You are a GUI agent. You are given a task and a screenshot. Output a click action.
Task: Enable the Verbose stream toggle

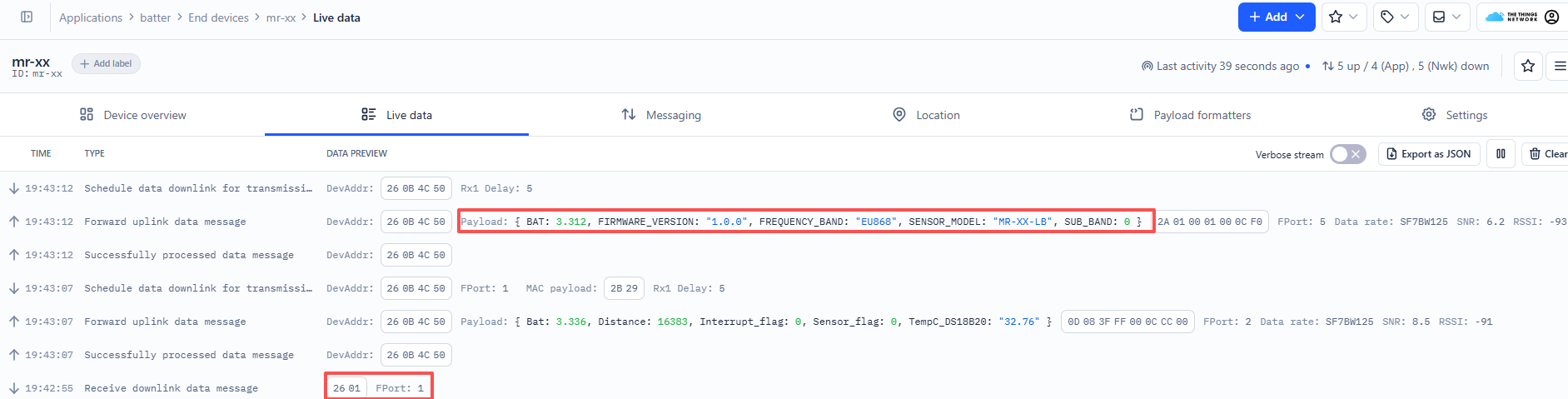[x=1347, y=154]
